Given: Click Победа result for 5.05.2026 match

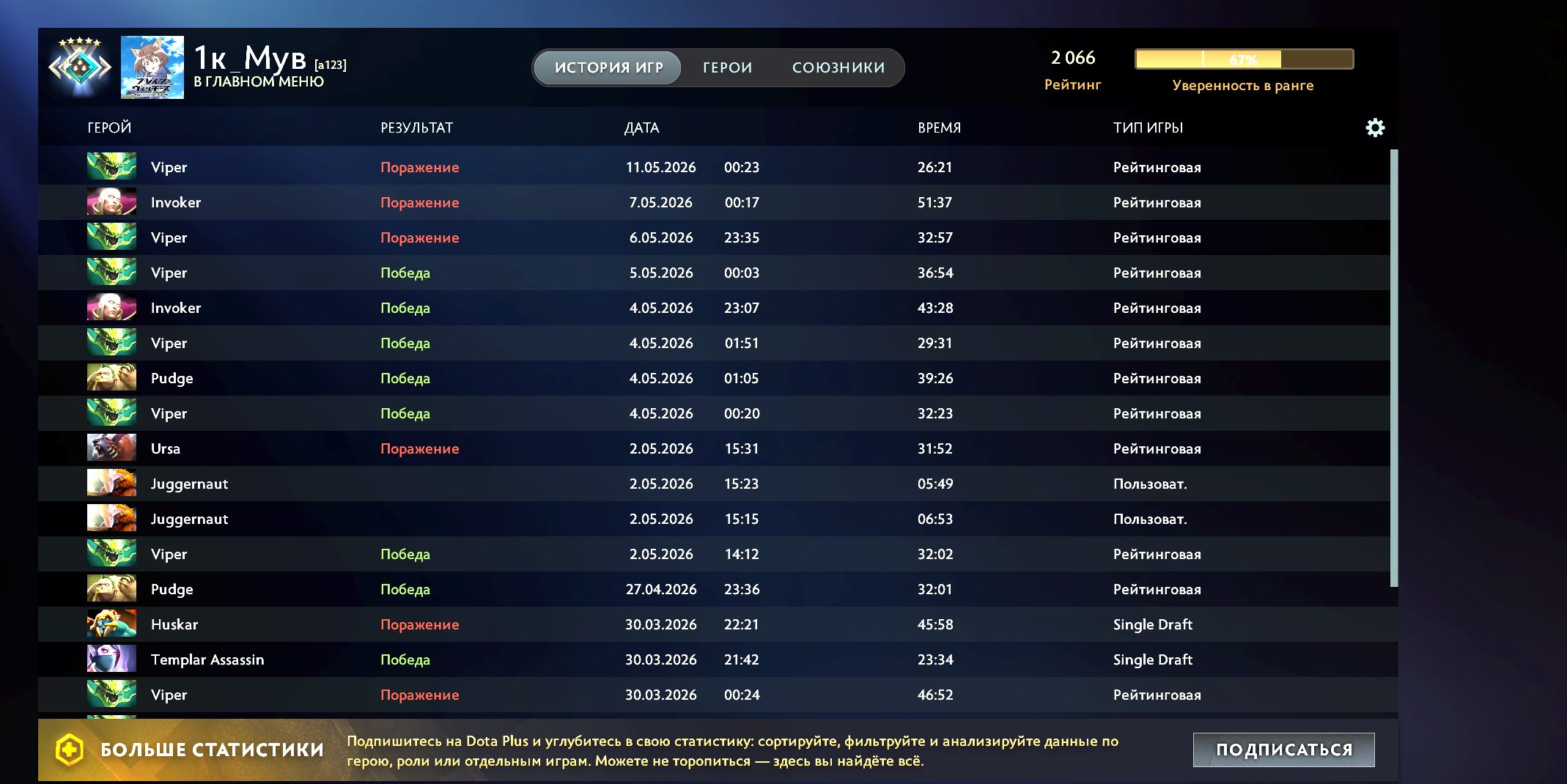Looking at the screenshot, I should [405, 273].
